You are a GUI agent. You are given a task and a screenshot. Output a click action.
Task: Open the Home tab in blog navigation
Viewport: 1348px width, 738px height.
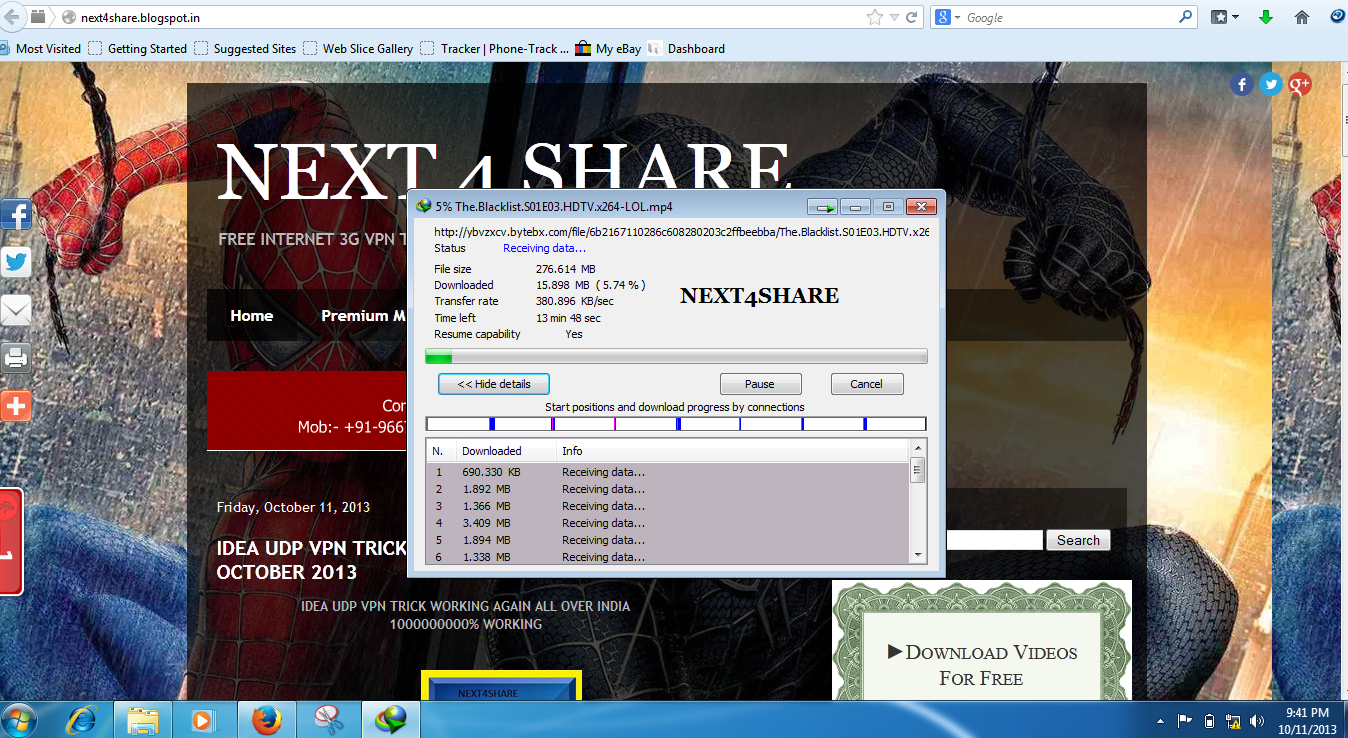251,315
